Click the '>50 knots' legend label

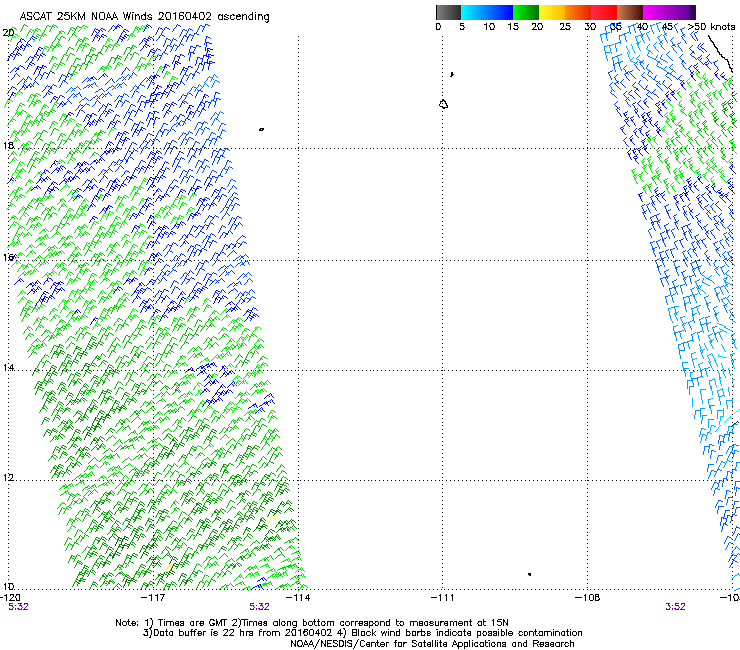711,26
